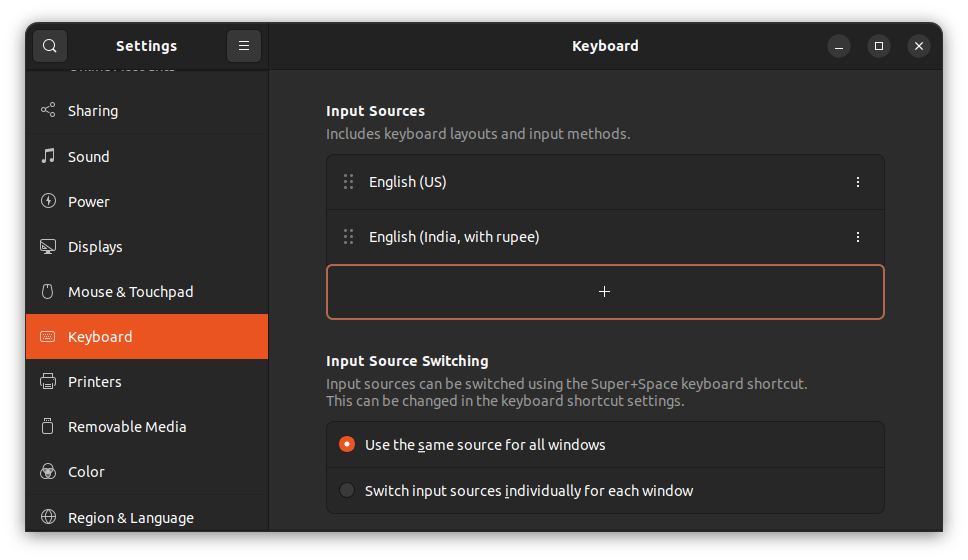This screenshot has width=968, height=560.
Task: Click the search icon in Settings header
Action: [x=49, y=46]
